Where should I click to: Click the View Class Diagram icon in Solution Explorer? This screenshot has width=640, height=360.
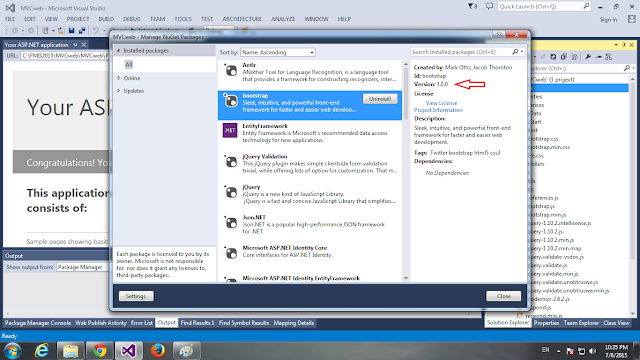609,57
